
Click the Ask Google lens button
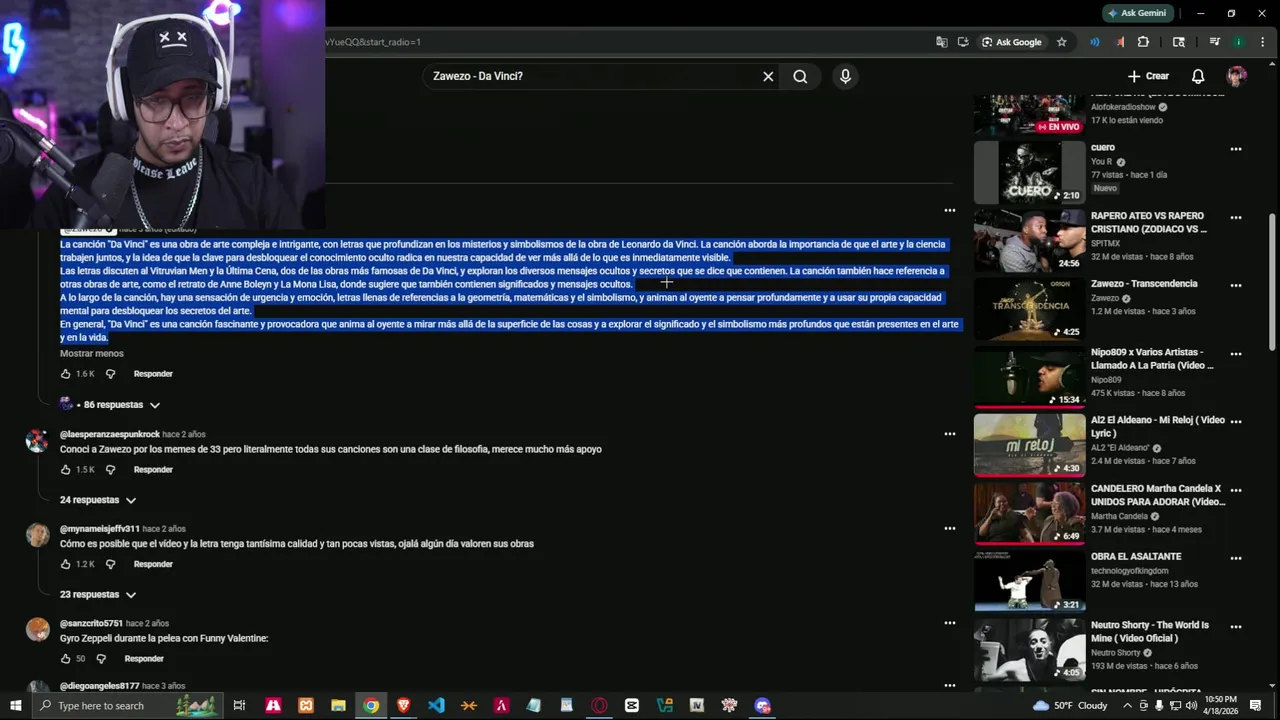pyautogui.click(x=1012, y=42)
